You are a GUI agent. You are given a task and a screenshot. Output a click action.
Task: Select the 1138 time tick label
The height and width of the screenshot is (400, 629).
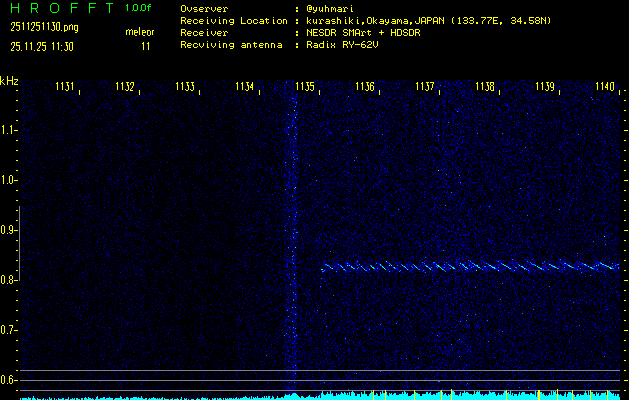coord(485,88)
